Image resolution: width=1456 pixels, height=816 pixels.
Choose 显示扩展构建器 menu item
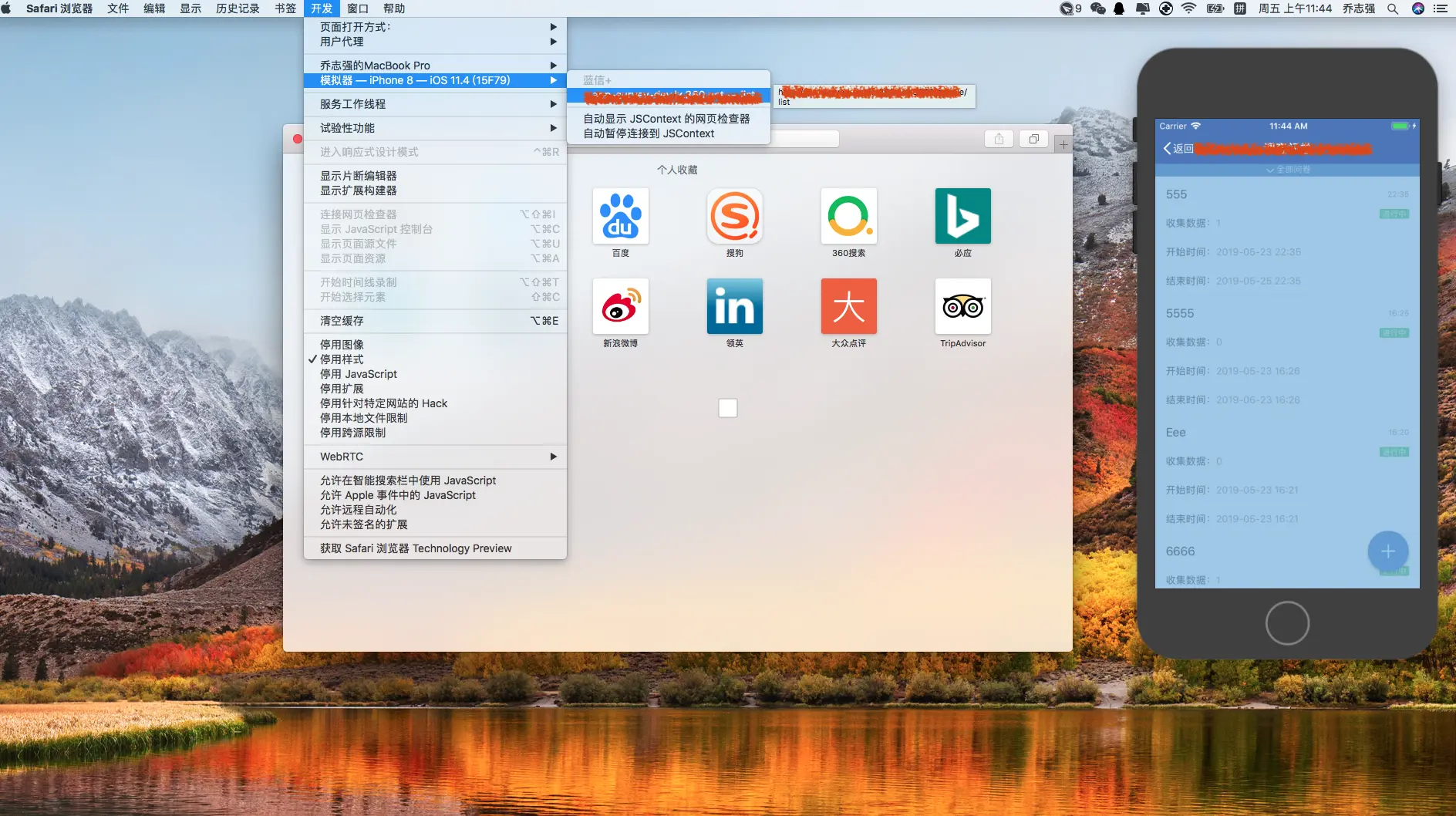point(435,191)
